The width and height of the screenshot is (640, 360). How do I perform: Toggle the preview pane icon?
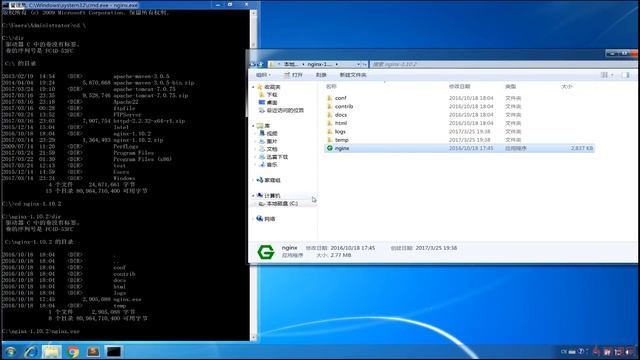coord(625,75)
